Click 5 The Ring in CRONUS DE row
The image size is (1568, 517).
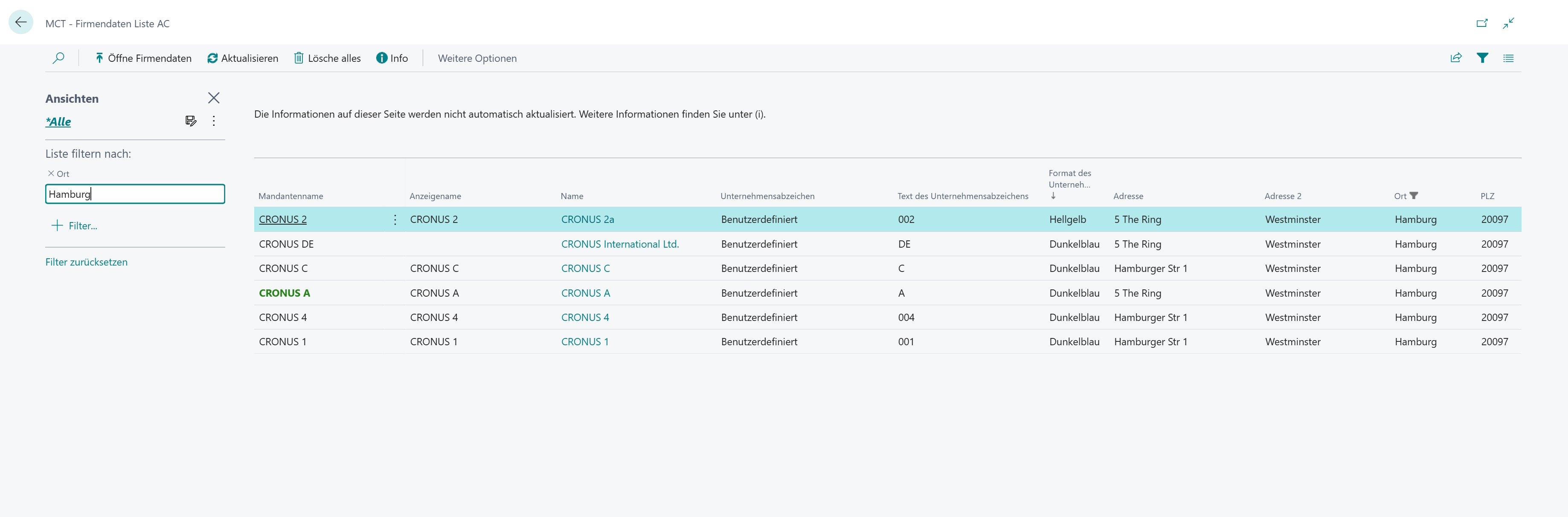pos(1137,244)
